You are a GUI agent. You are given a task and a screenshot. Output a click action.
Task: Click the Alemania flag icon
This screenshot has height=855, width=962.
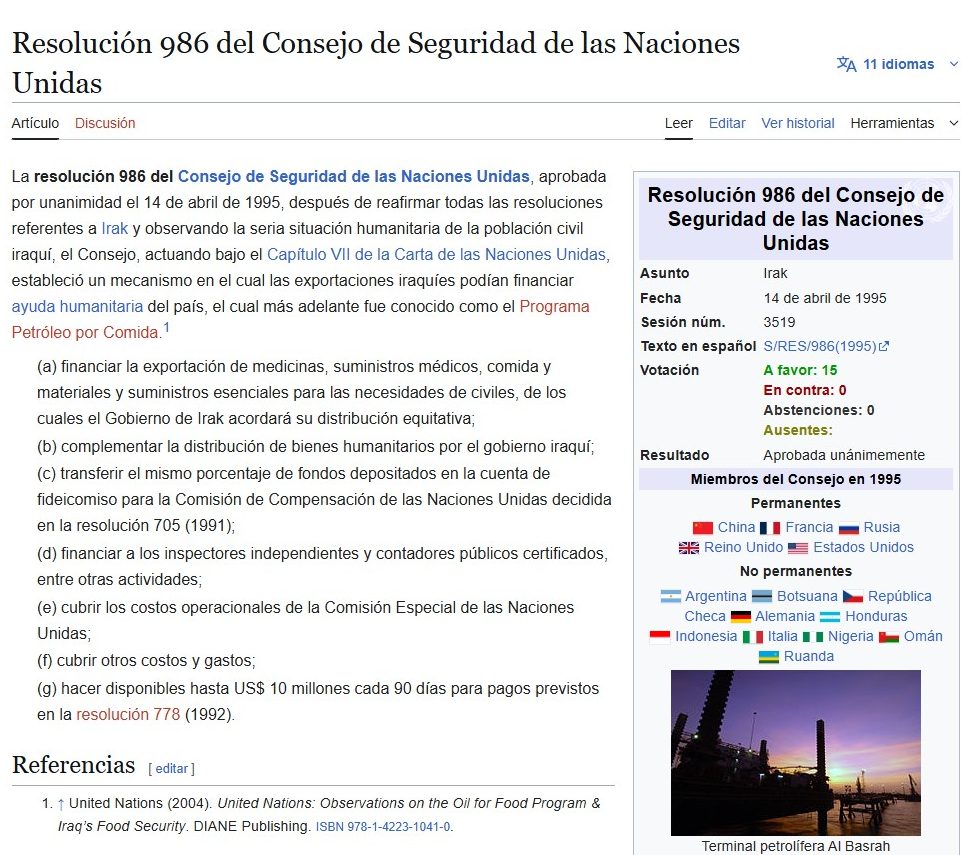[740, 617]
